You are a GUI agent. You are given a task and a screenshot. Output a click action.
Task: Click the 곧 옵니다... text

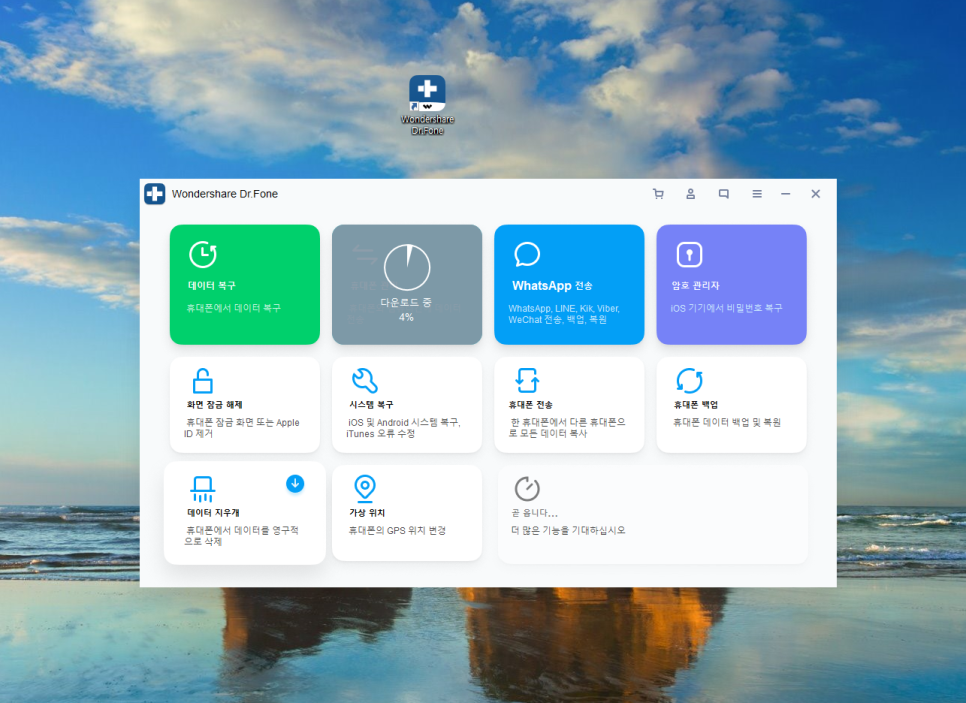pos(535,513)
